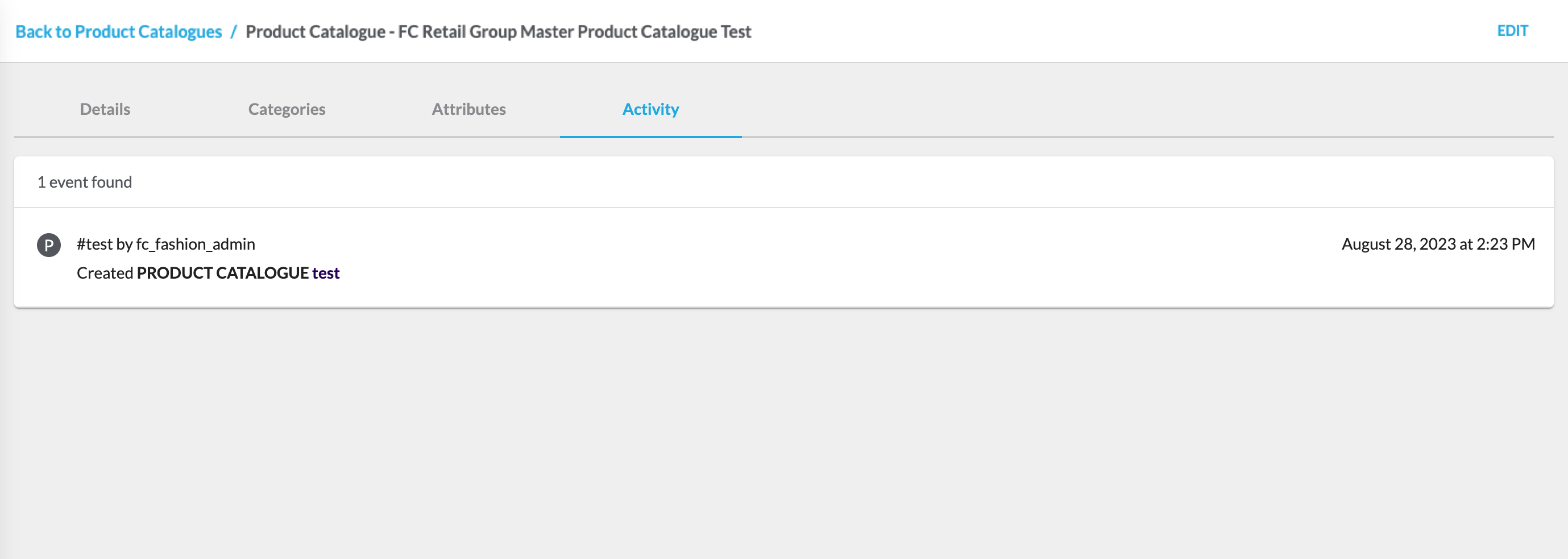Viewport: 1568px width, 559px height.
Task: Select the Attributes tab
Action: point(468,109)
